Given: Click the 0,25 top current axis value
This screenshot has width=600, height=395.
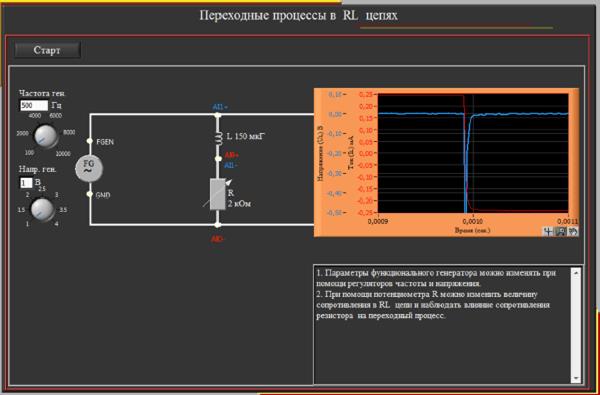Looking at the screenshot, I should (x=366, y=95).
